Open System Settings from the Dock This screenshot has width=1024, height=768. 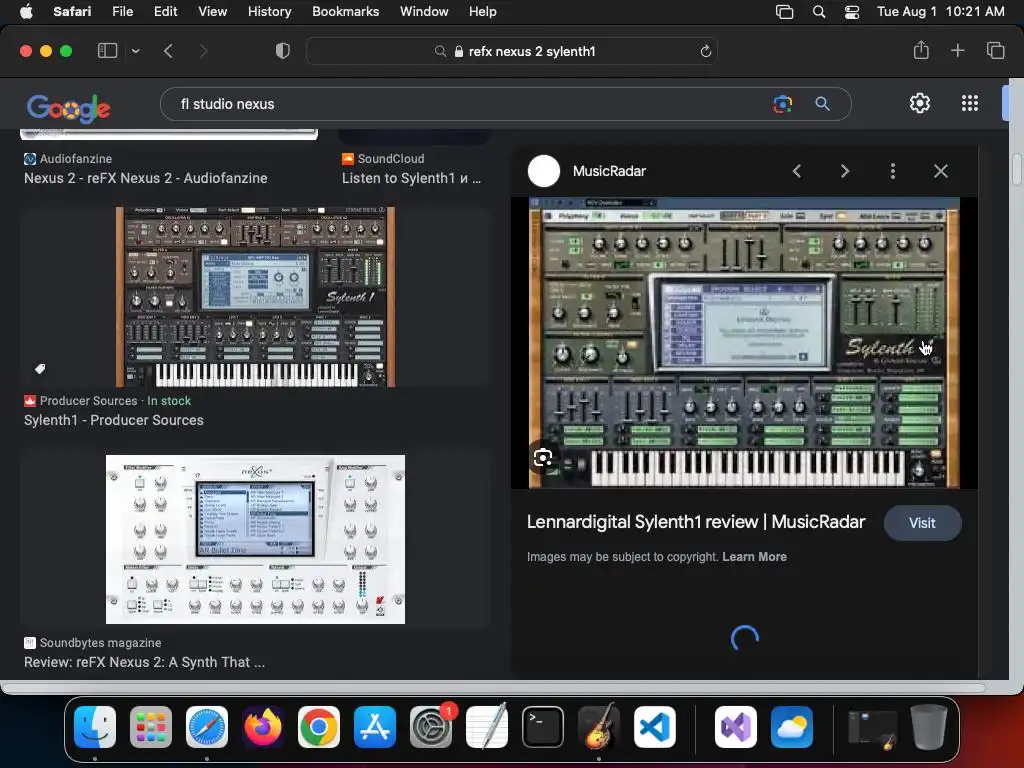point(431,727)
